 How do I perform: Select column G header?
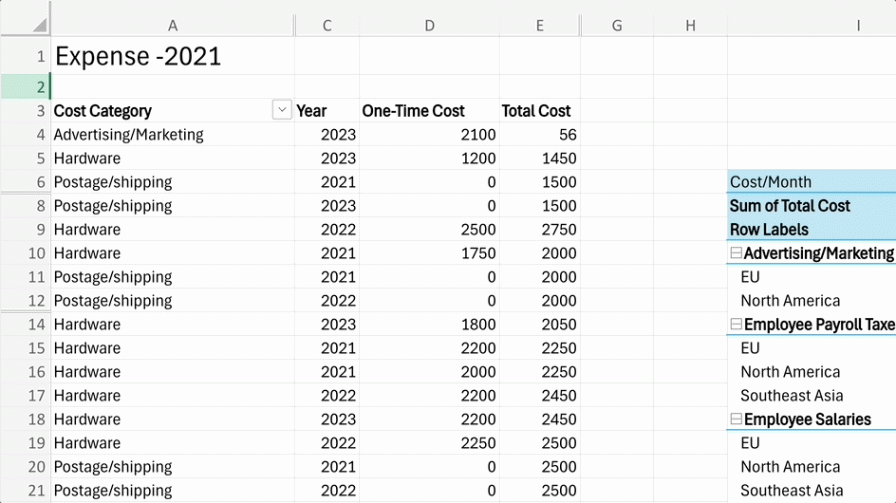click(x=617, y=25)
